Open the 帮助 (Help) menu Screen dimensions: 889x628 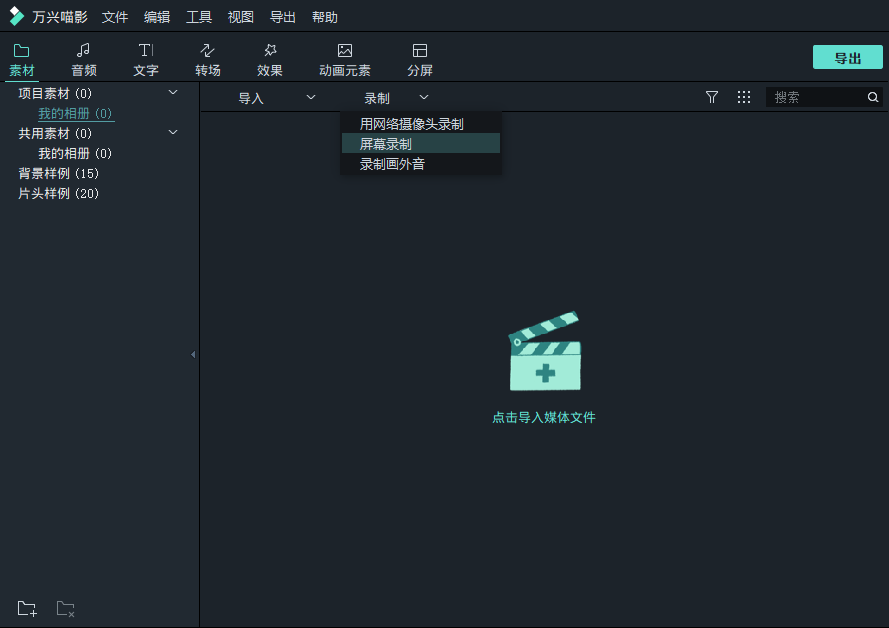coord(324,16)
